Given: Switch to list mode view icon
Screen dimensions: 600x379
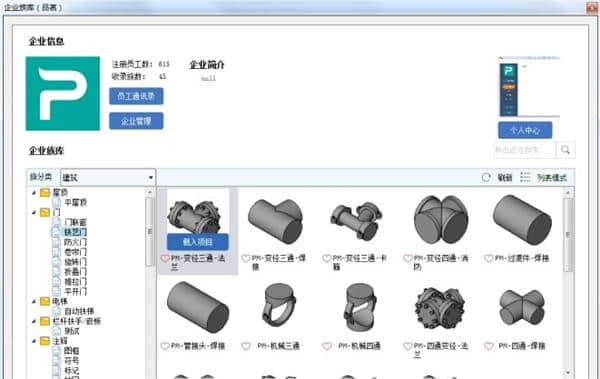Looking at the screenshot, I should (525, 178).
